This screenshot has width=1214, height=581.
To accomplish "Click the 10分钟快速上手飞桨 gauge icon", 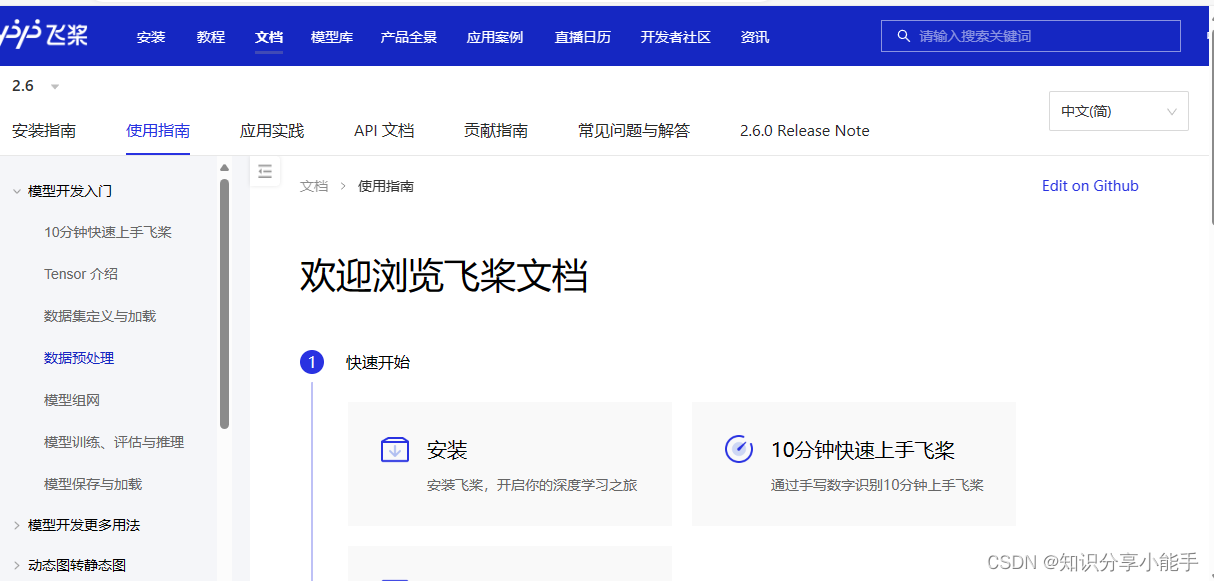I will [739, 449].
